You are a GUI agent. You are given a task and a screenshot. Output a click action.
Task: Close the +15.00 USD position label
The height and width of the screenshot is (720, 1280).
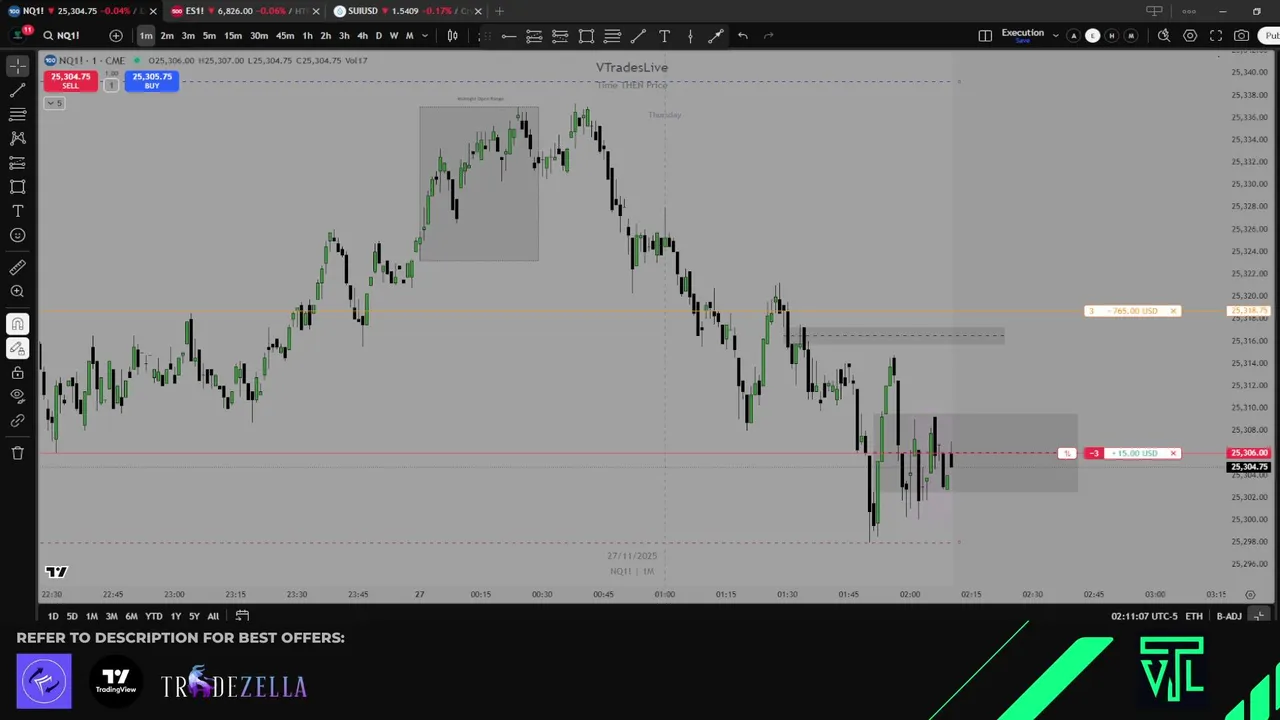click(1173, 453)
